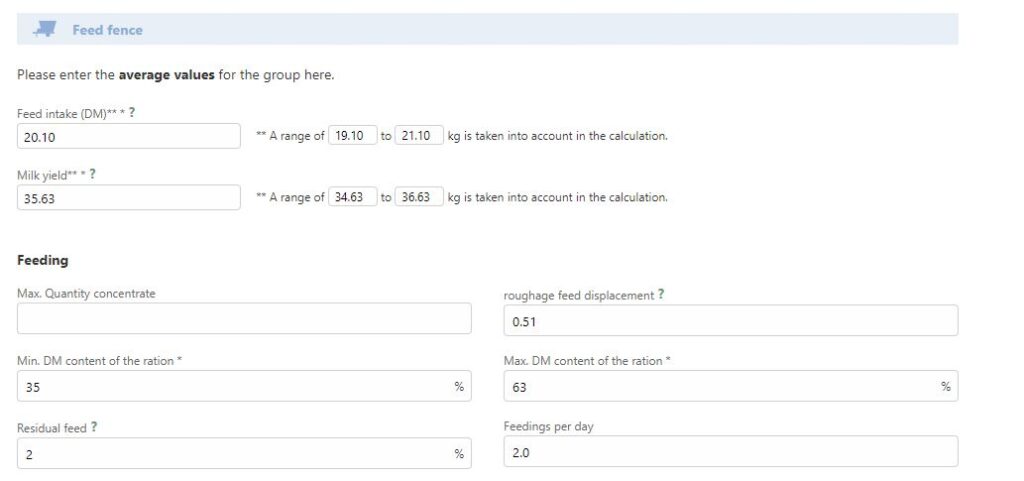The width and height of the screenshot is (1024, 481).
Task: Click the Milk yield input field
Action: coord(129,197)
